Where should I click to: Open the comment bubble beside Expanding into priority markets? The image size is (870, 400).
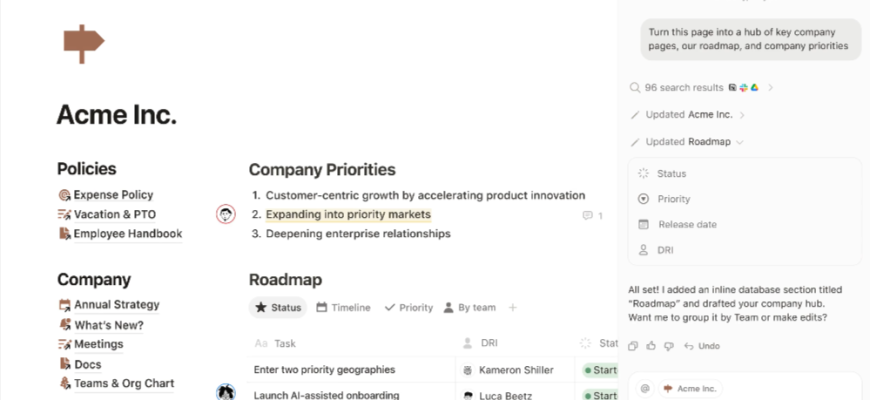tap(588, 215)
